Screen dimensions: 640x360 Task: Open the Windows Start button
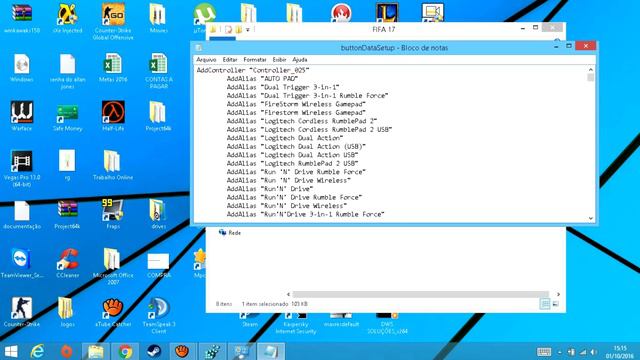[x=11, y=351]
